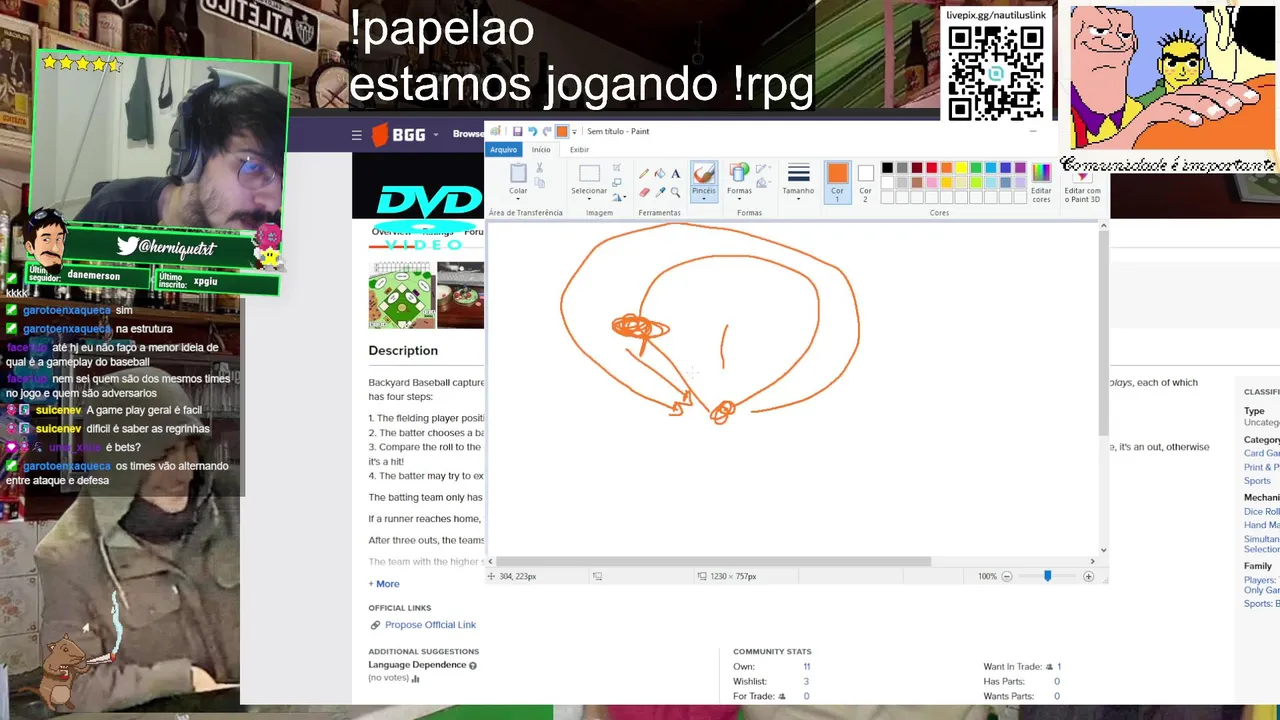Open the BGG hamburger menu
This screenshot has height=720, width=1280.
356,135
